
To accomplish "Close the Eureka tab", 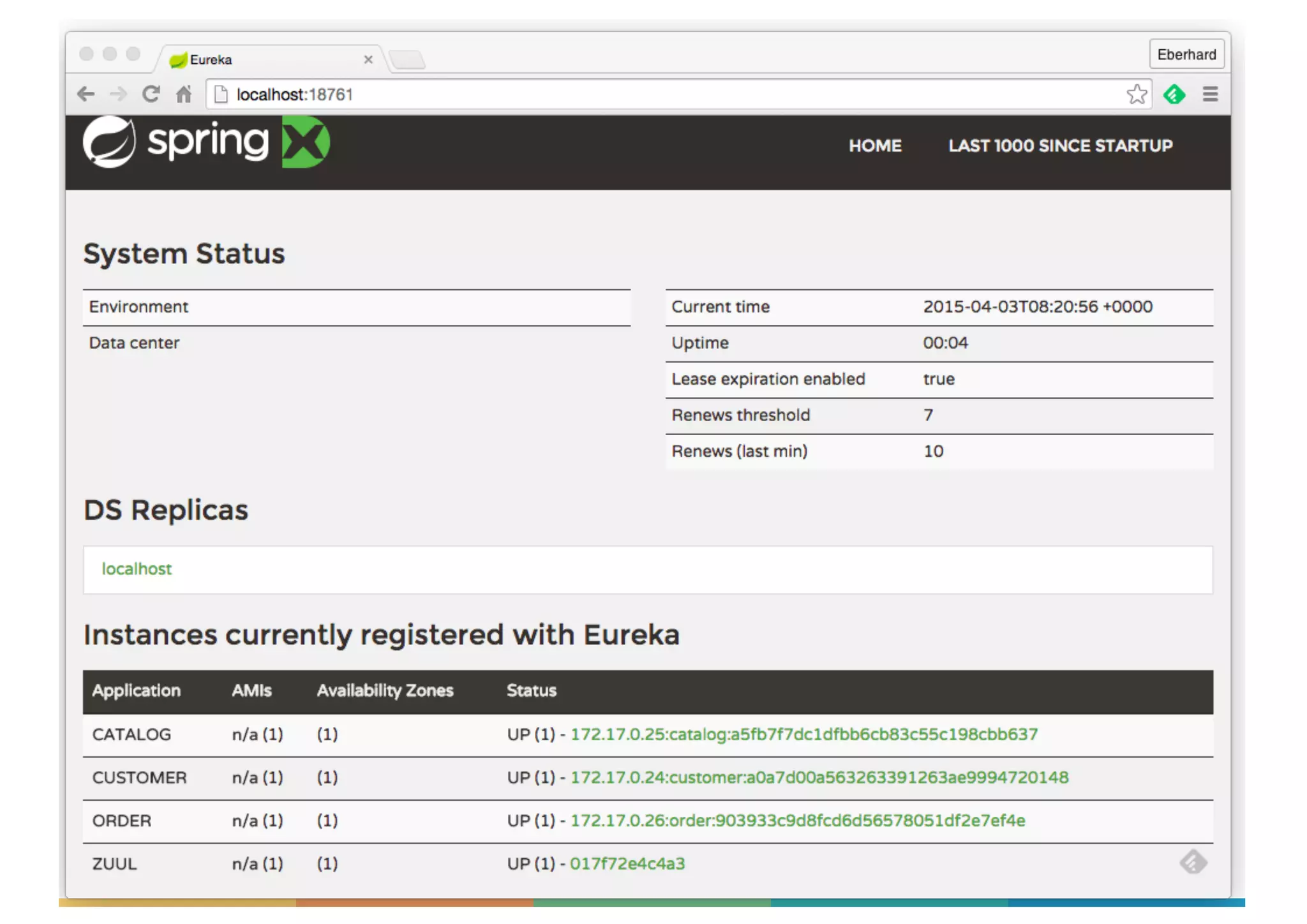I will coord(368,59).
